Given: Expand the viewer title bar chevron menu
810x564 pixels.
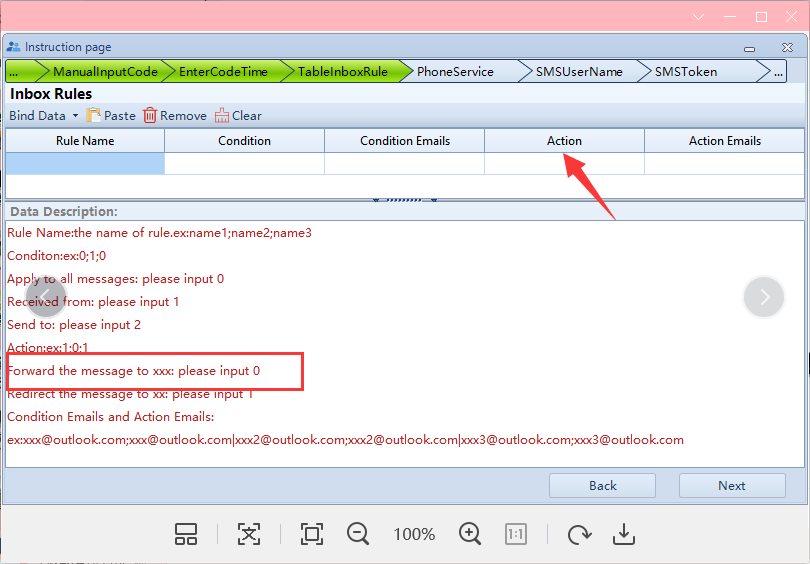Looking at the screenshot, I should (699, 16).
